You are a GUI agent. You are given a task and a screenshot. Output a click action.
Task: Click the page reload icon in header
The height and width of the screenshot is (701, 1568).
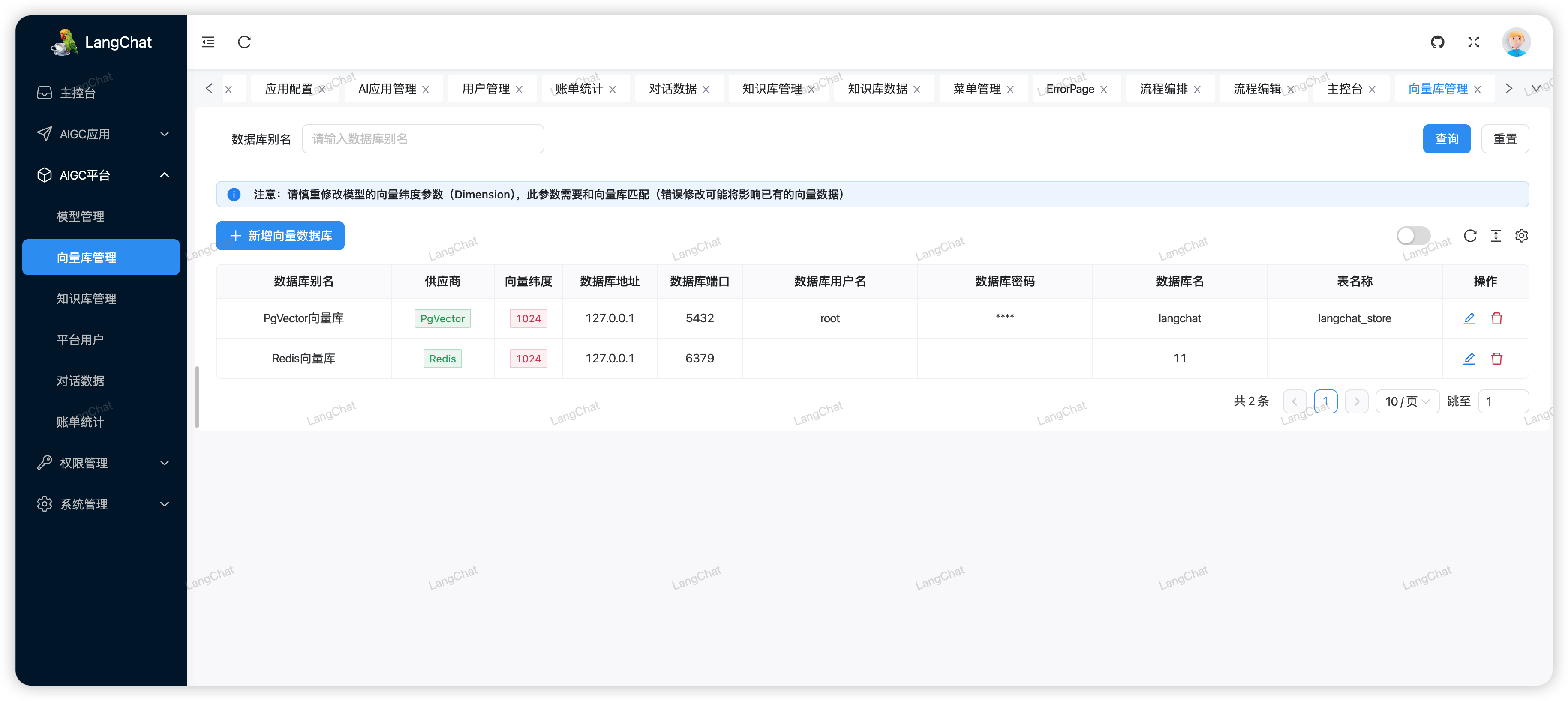coord(244,42)
